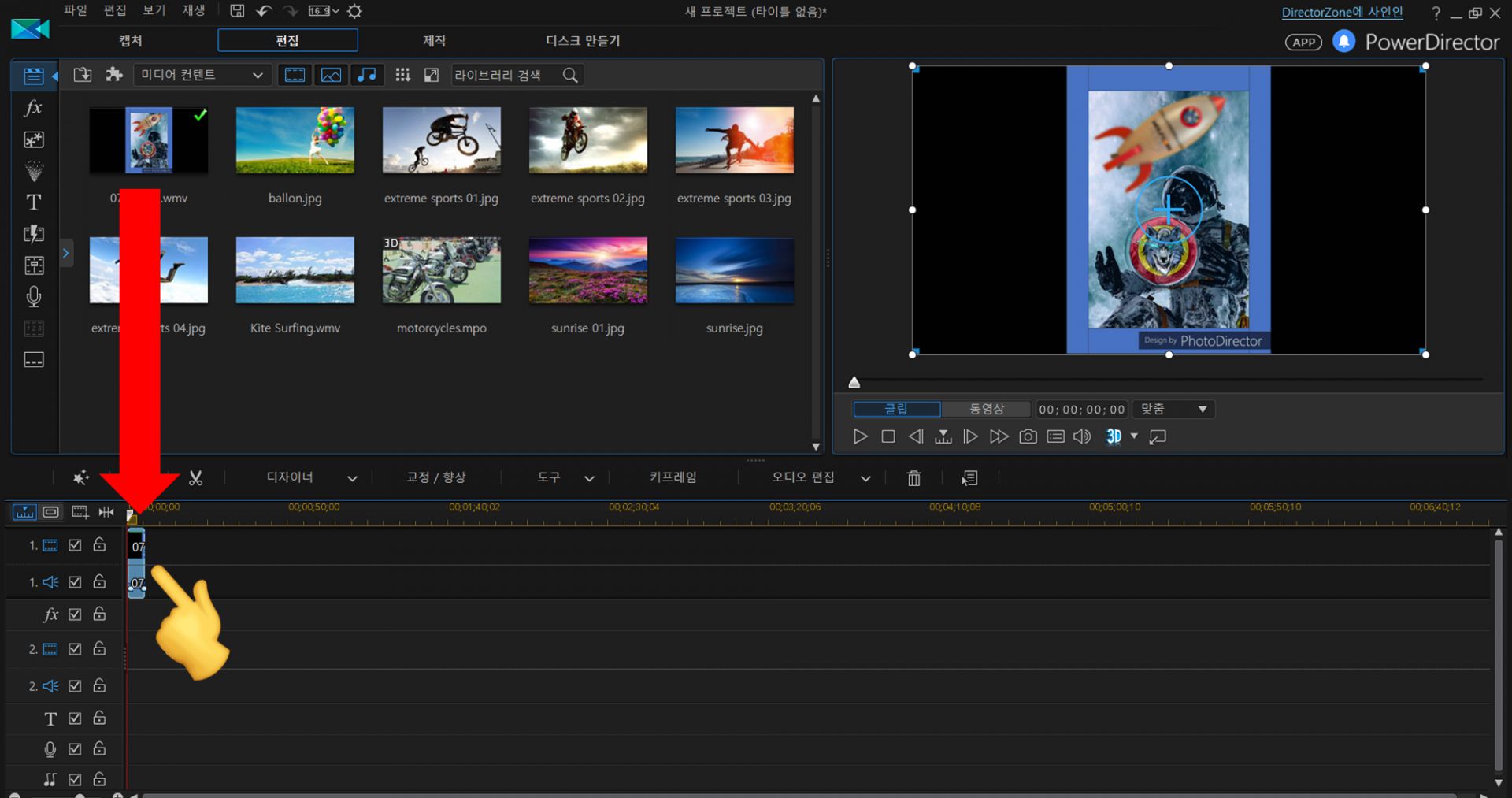Switch to the Capture tab
This screenshot has width=1512, height=798.
[131, 40]
